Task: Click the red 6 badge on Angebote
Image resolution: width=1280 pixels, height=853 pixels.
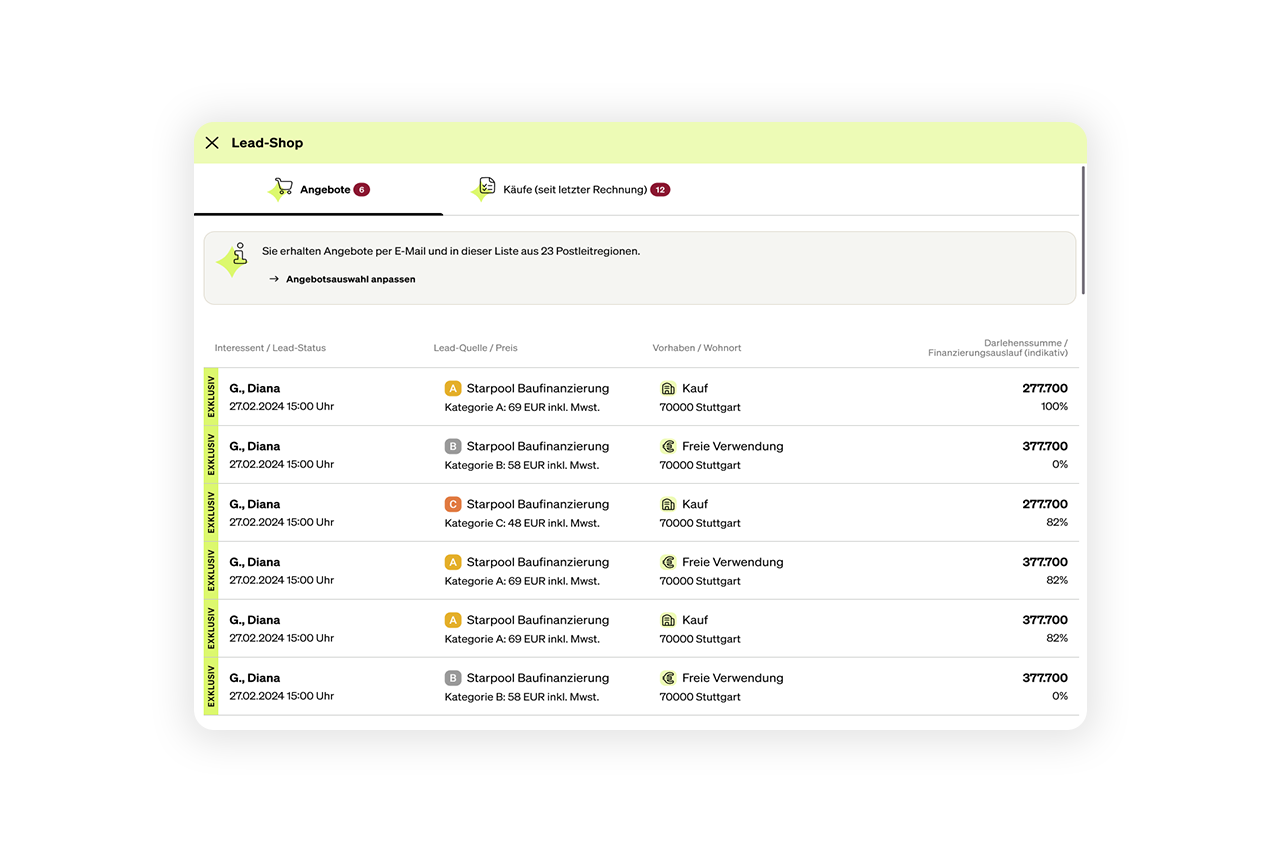Action: (361, 190)
